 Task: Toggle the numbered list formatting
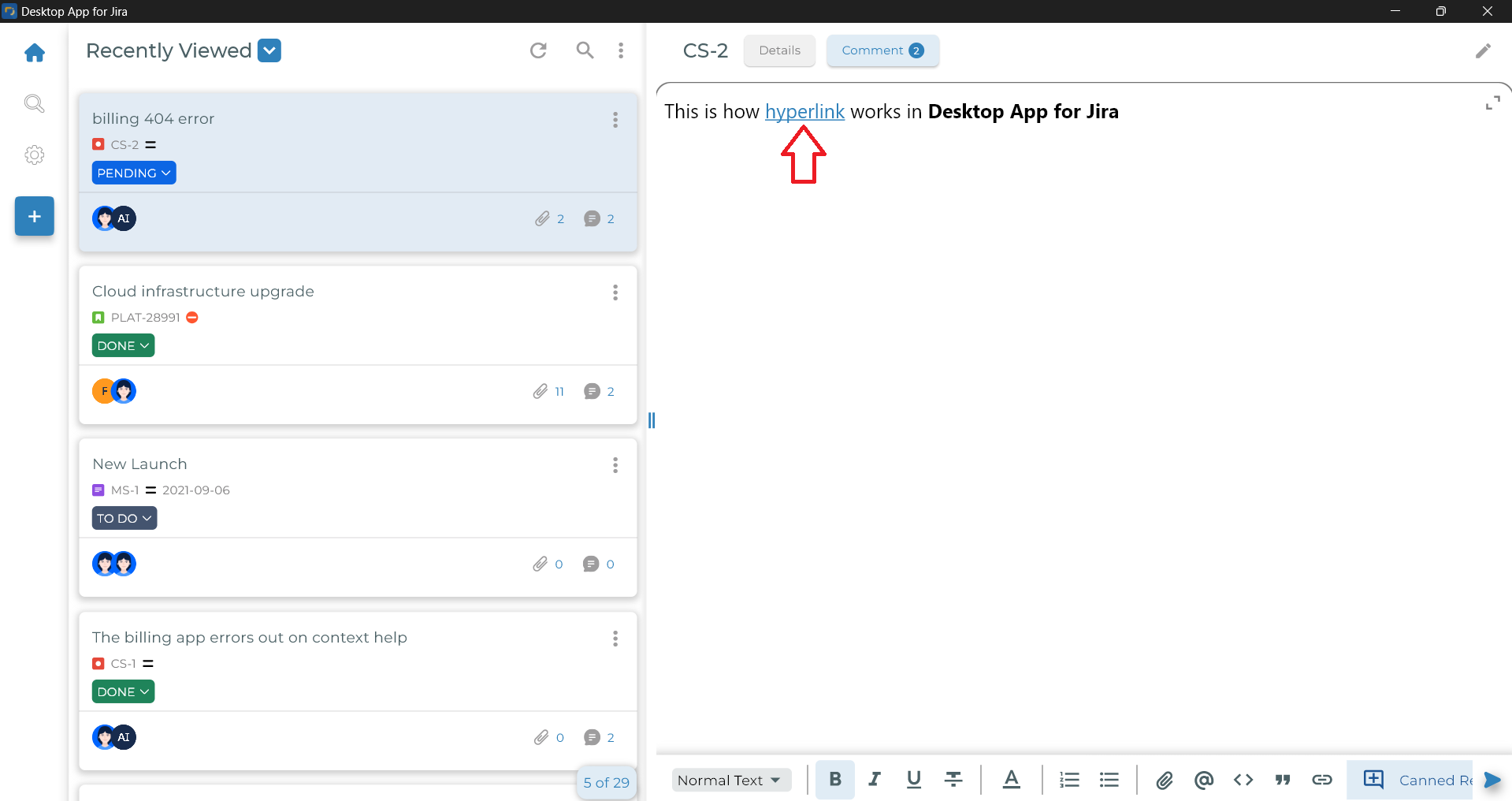pyautogui.click(x=1068, y=780)
